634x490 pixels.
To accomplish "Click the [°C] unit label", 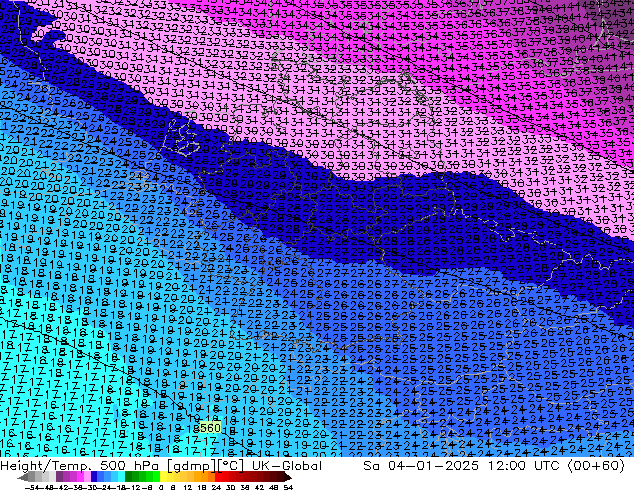I will 230,466.
